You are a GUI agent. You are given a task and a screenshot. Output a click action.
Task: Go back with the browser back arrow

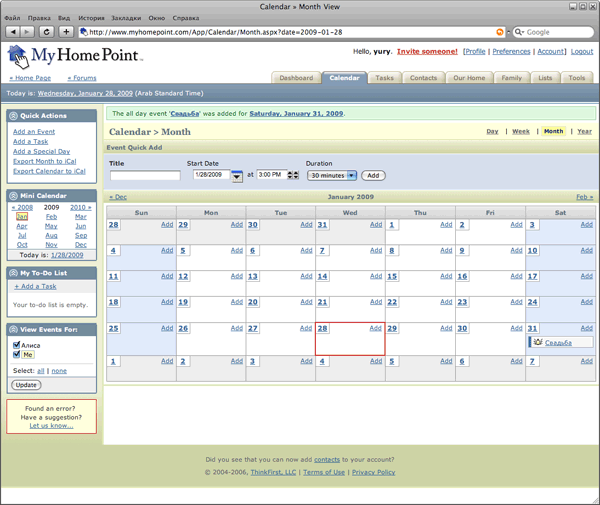13,32
